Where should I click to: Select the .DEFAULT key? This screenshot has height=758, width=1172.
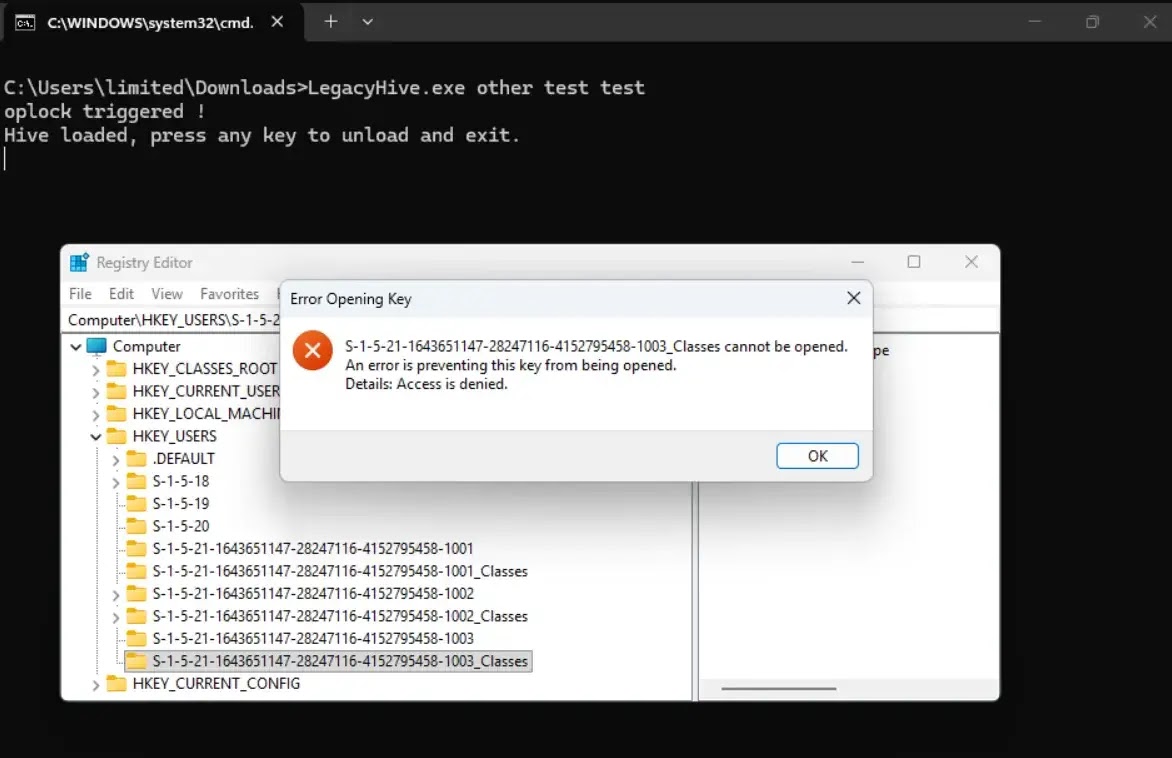183,458
